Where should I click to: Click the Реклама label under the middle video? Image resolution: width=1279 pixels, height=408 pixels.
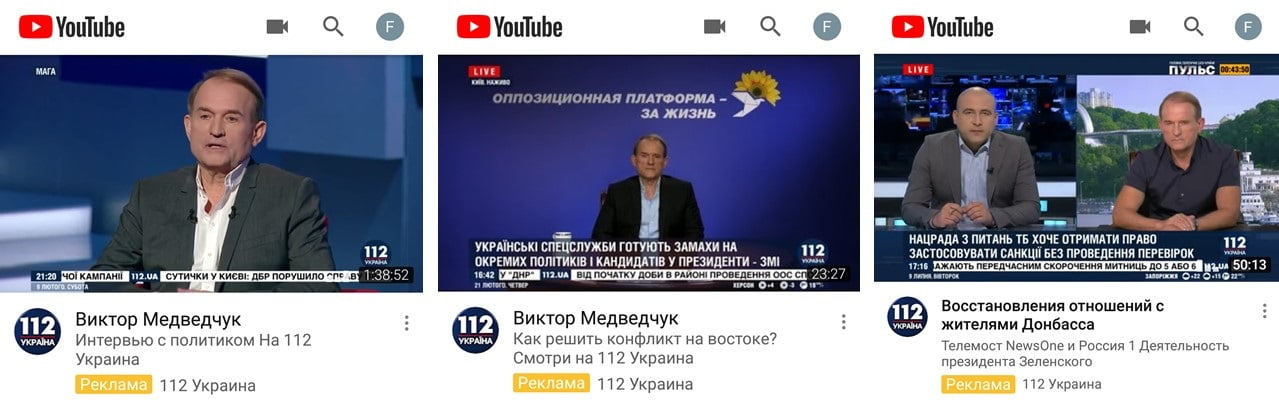pyautogui.click(x=552, y=384)
